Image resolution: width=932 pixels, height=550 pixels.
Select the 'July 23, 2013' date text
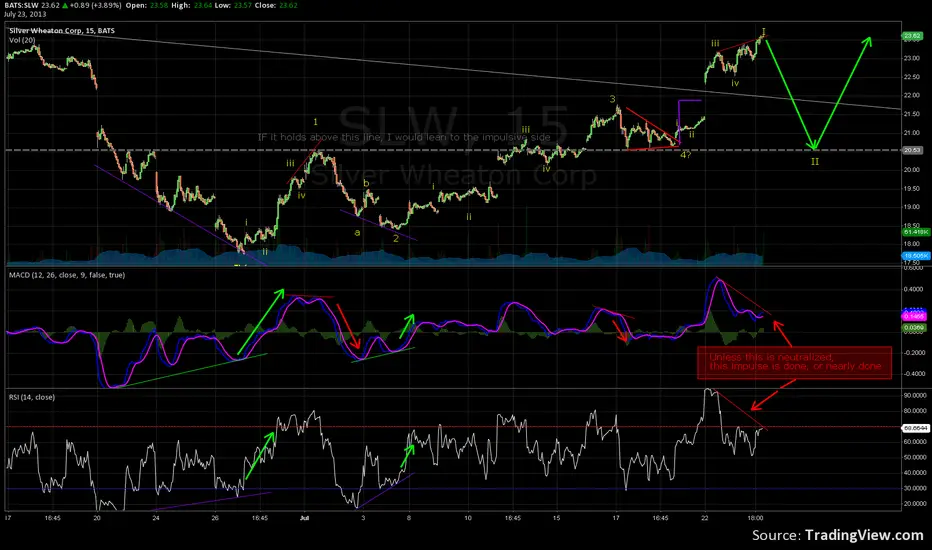coord(25,14)
